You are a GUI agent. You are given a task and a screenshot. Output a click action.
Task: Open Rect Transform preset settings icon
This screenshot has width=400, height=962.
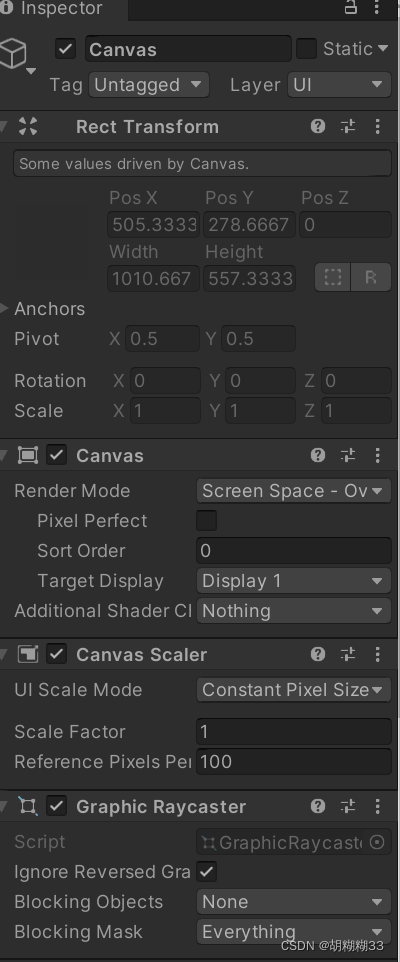click(348, 126)
